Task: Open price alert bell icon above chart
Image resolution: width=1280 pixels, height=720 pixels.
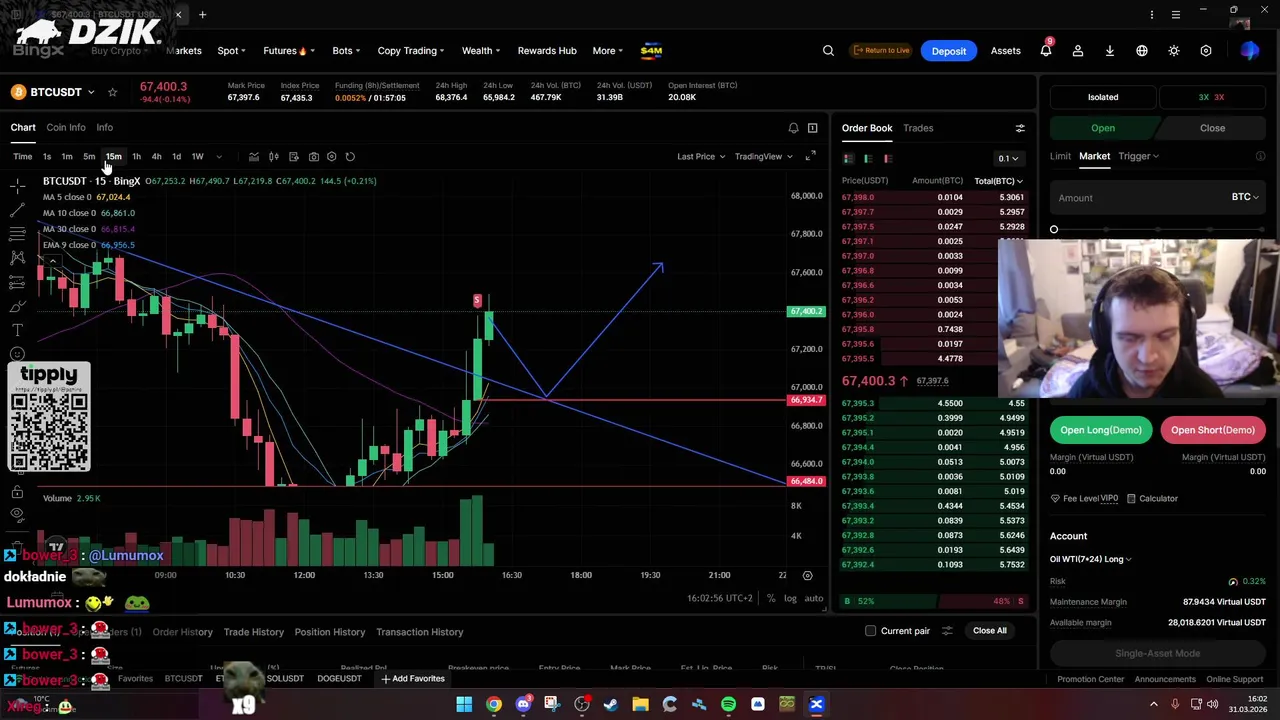Action: coord(793,128)
